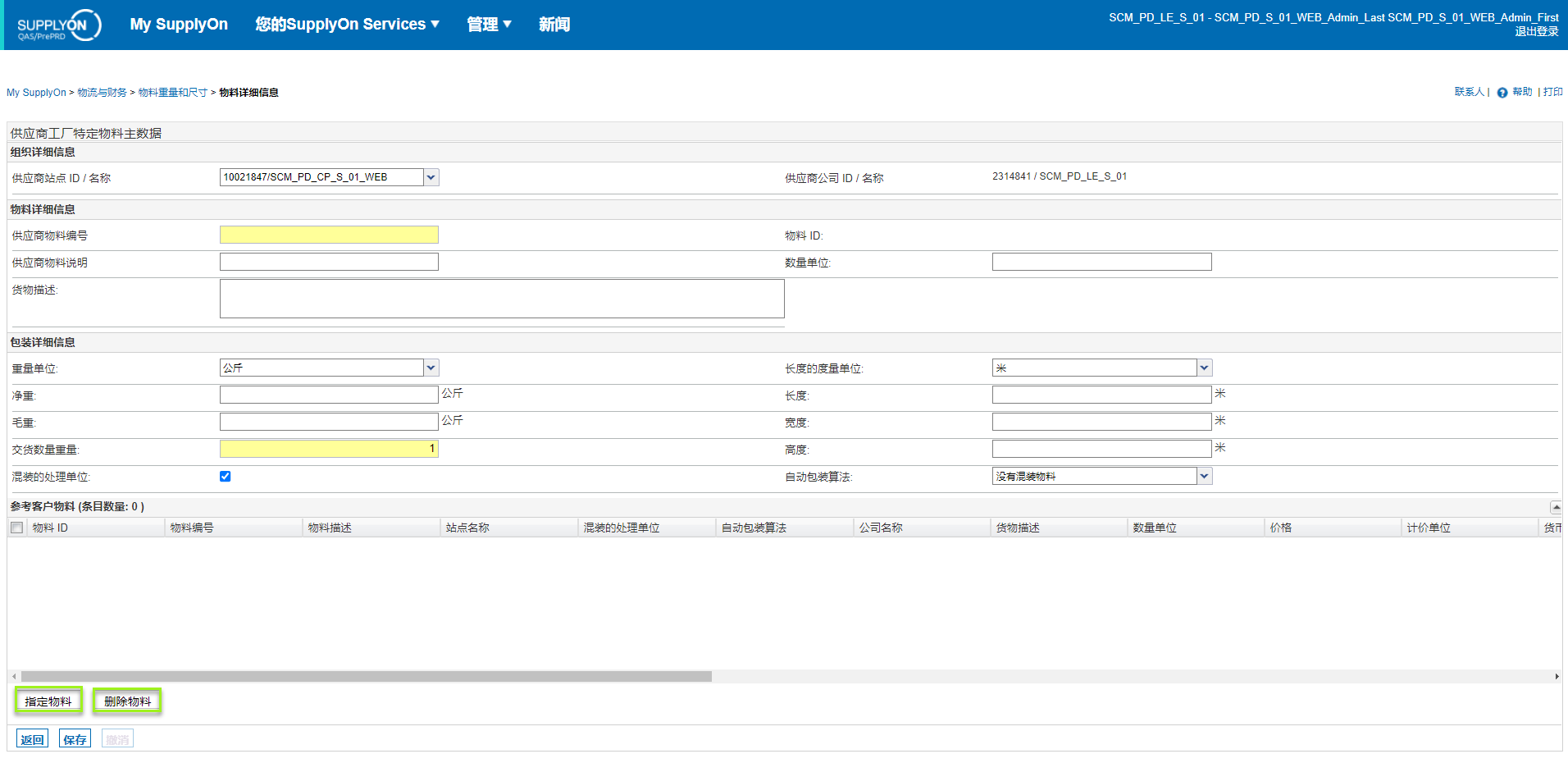Focus the 毛重 input field
1568x763 pixels.
(x=329, y=422)
